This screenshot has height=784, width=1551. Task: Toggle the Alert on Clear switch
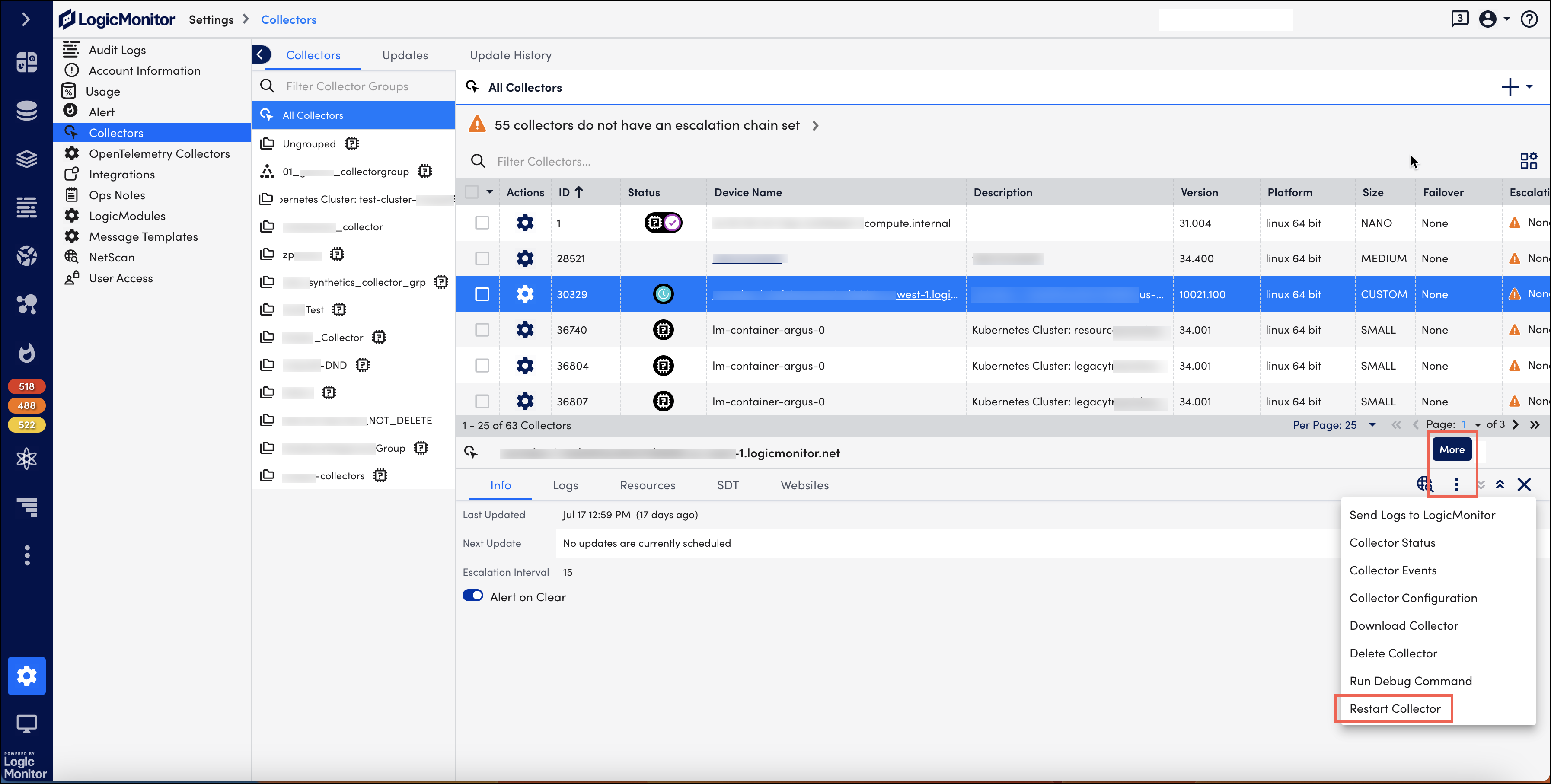click(472, 596)
